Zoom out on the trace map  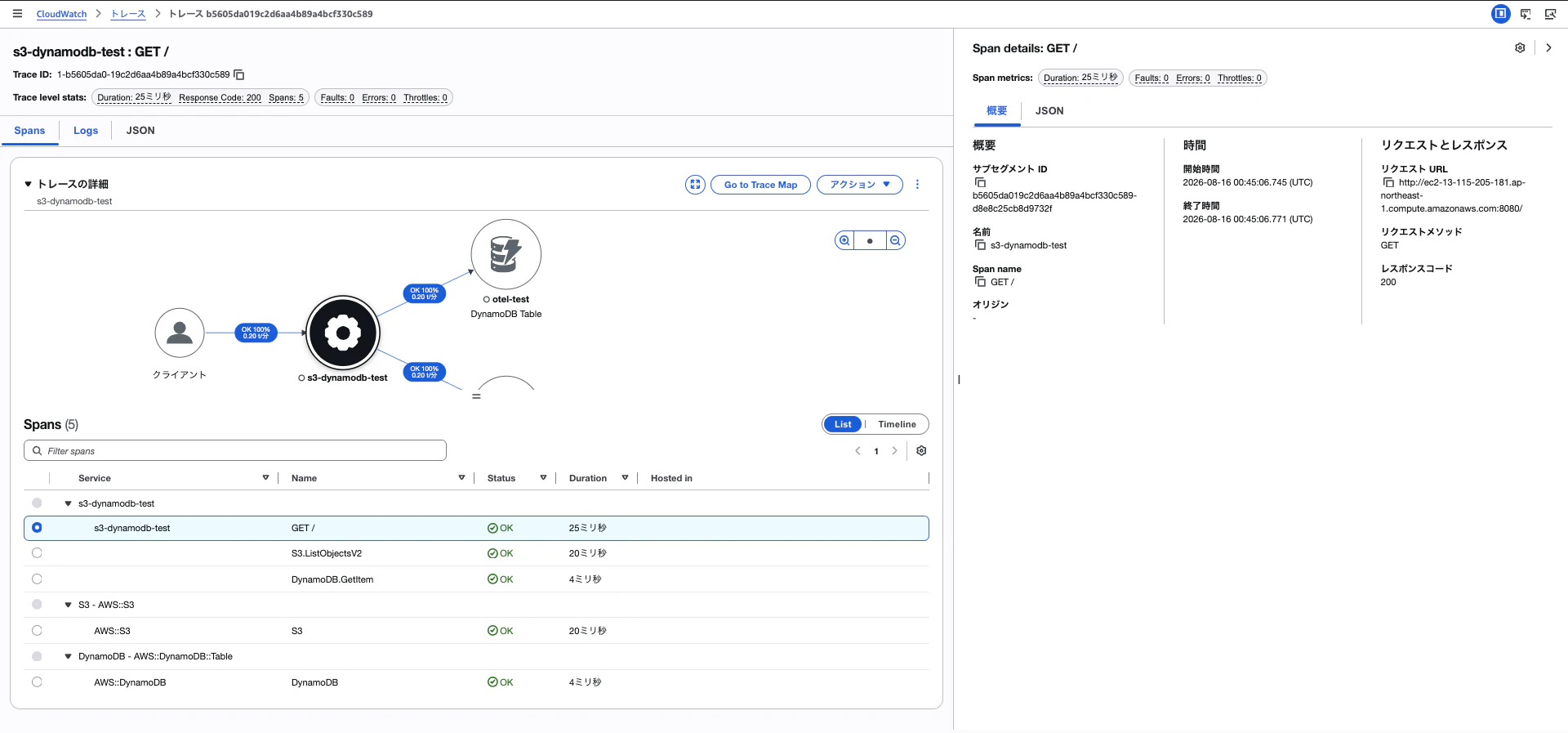pyautogui.click(x=896, y=240)
